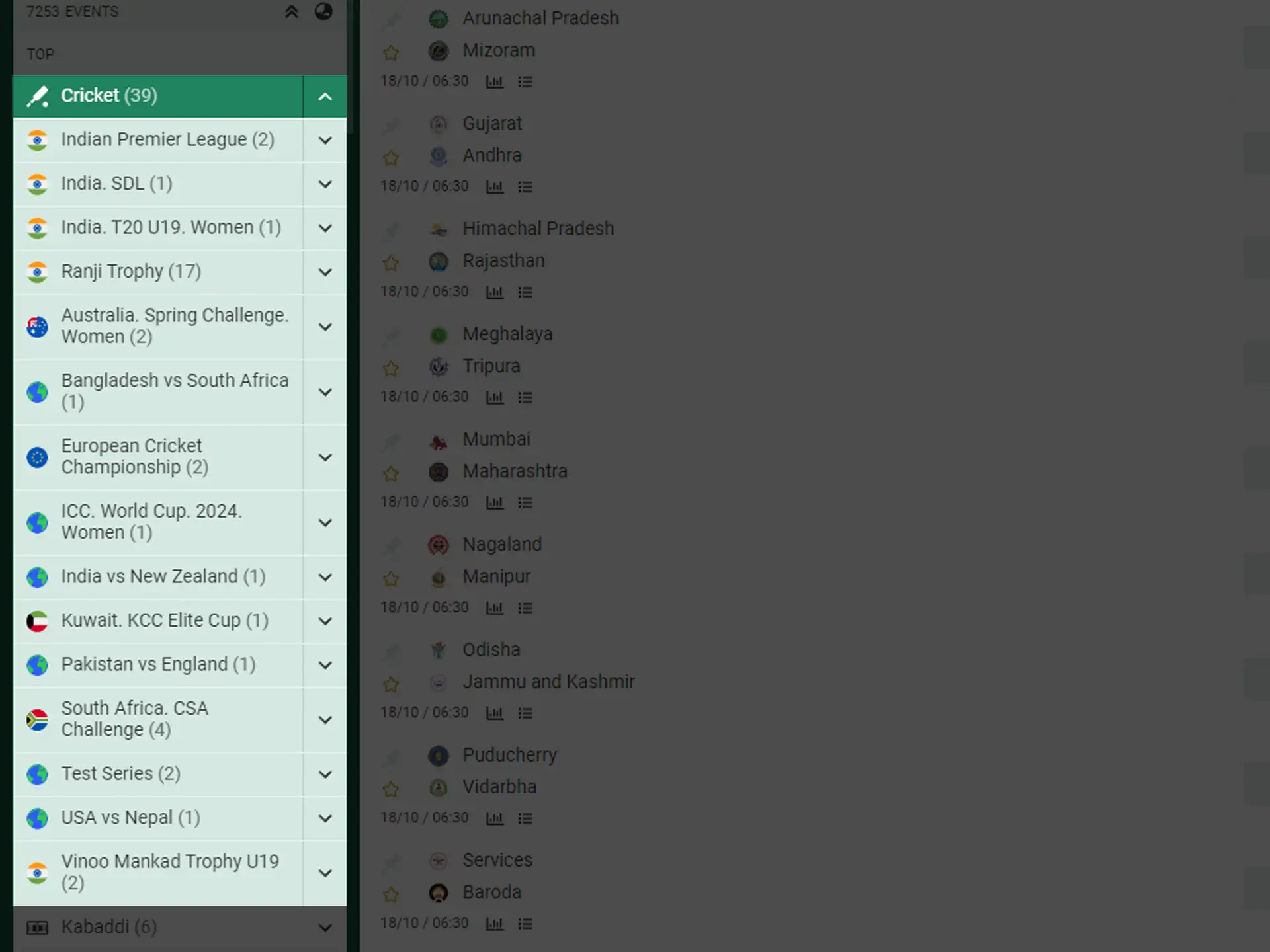Click the list icon for Meghalaya vs Tripura
The height and width of the screenshot is (952, 1270).
click(525, 397)
